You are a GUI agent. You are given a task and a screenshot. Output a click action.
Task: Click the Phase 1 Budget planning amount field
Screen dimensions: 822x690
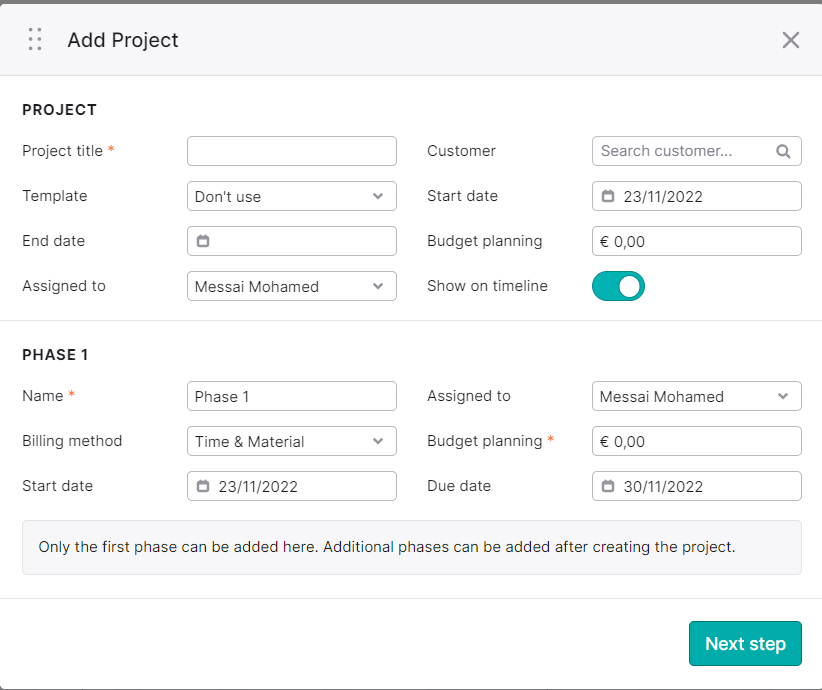(697, 441)
